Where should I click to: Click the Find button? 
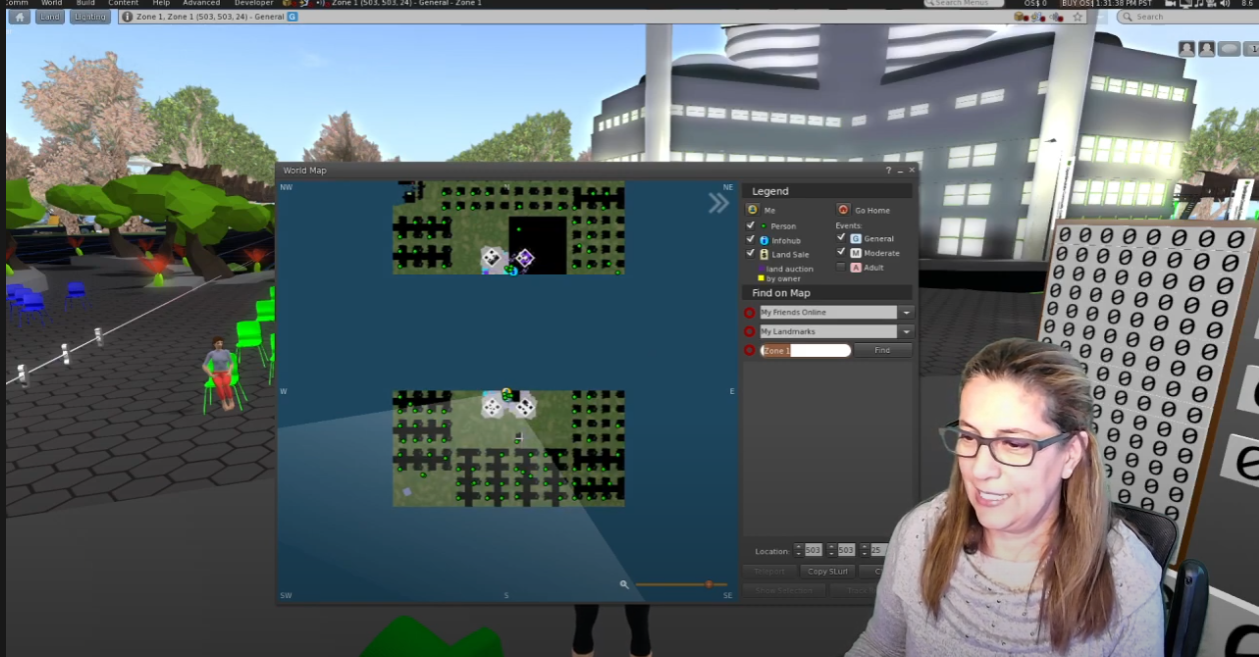882,351
